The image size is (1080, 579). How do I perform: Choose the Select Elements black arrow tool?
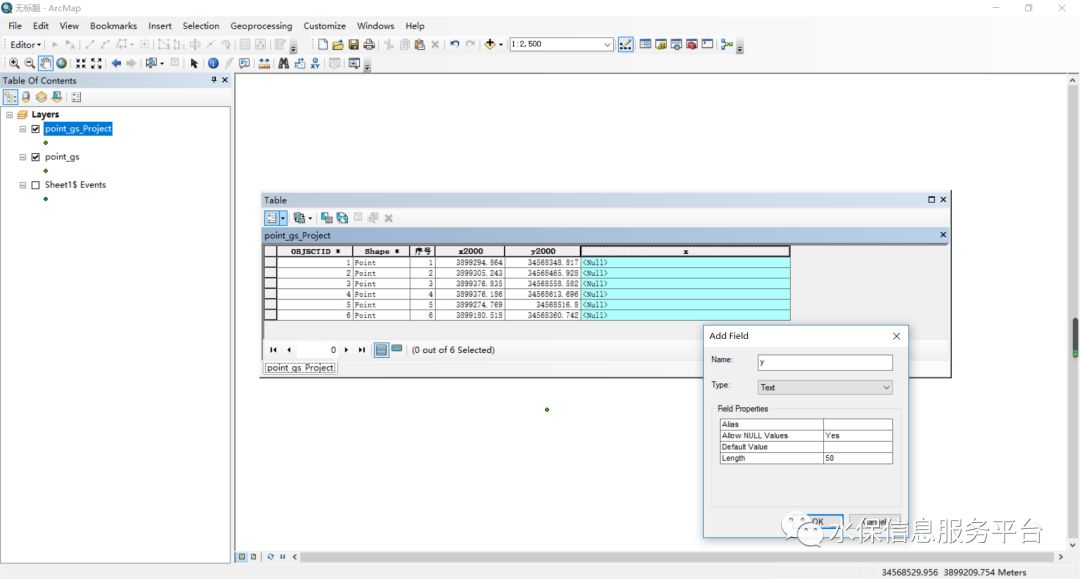point(194,63)
